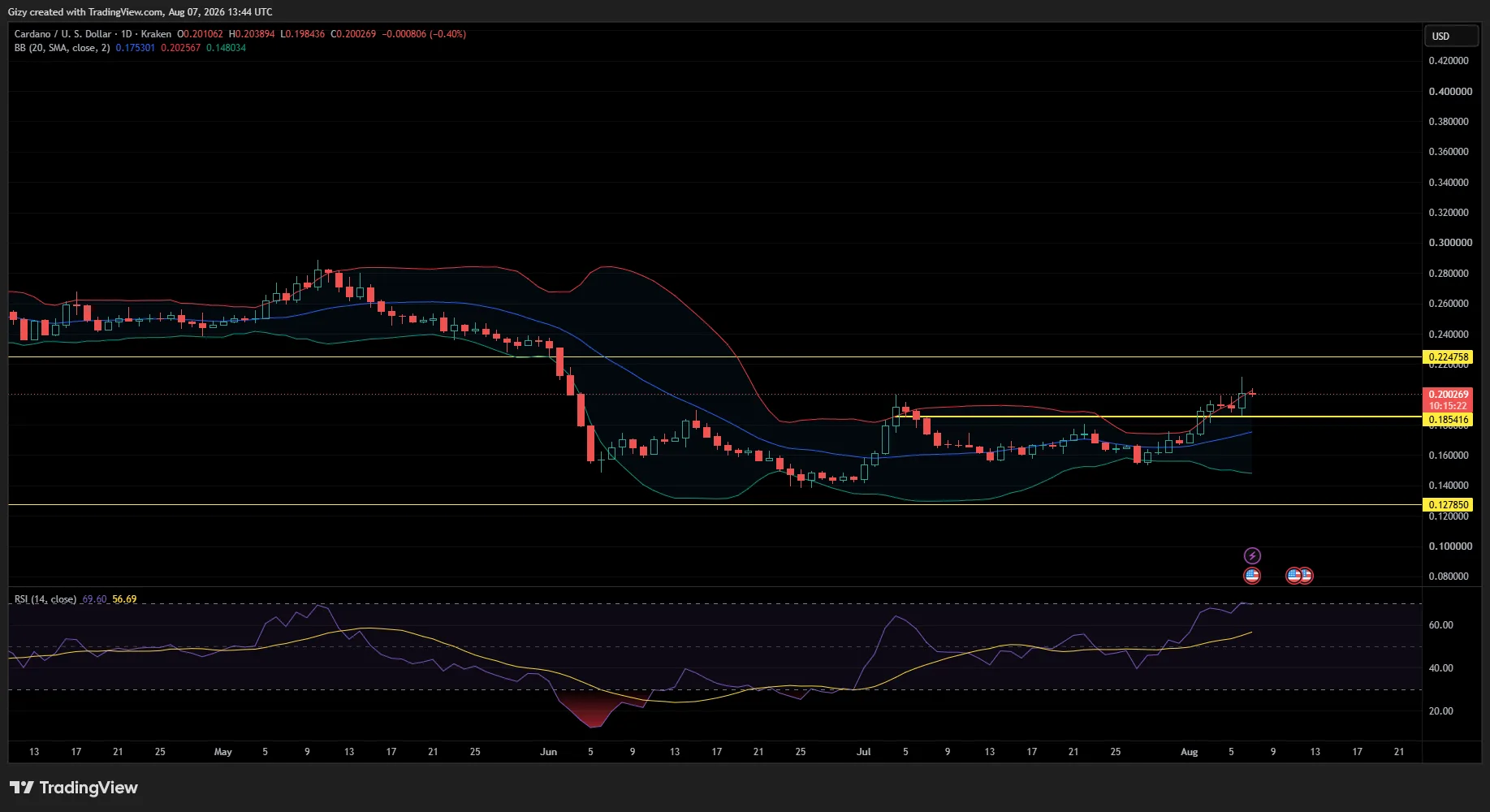Screen dimensions: 1490x812
Task: Click the yellow RSI average value 56.69
Action: (124, 599)
